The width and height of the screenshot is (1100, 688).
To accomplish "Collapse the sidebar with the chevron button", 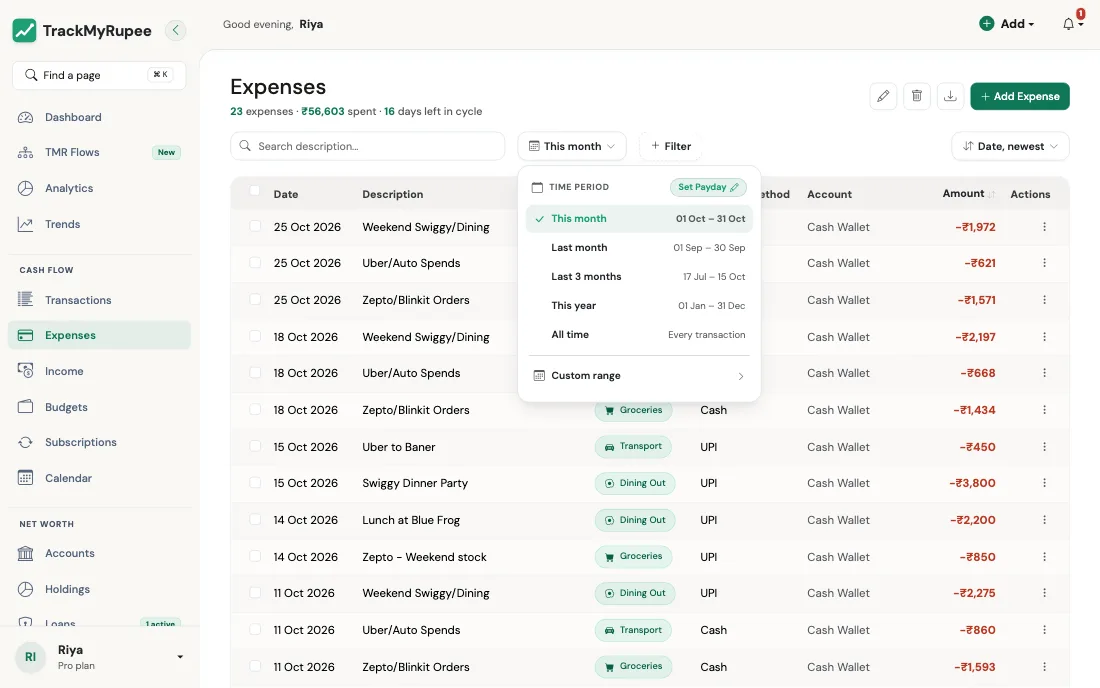I will pyautogui.click(x=175, y=30).
